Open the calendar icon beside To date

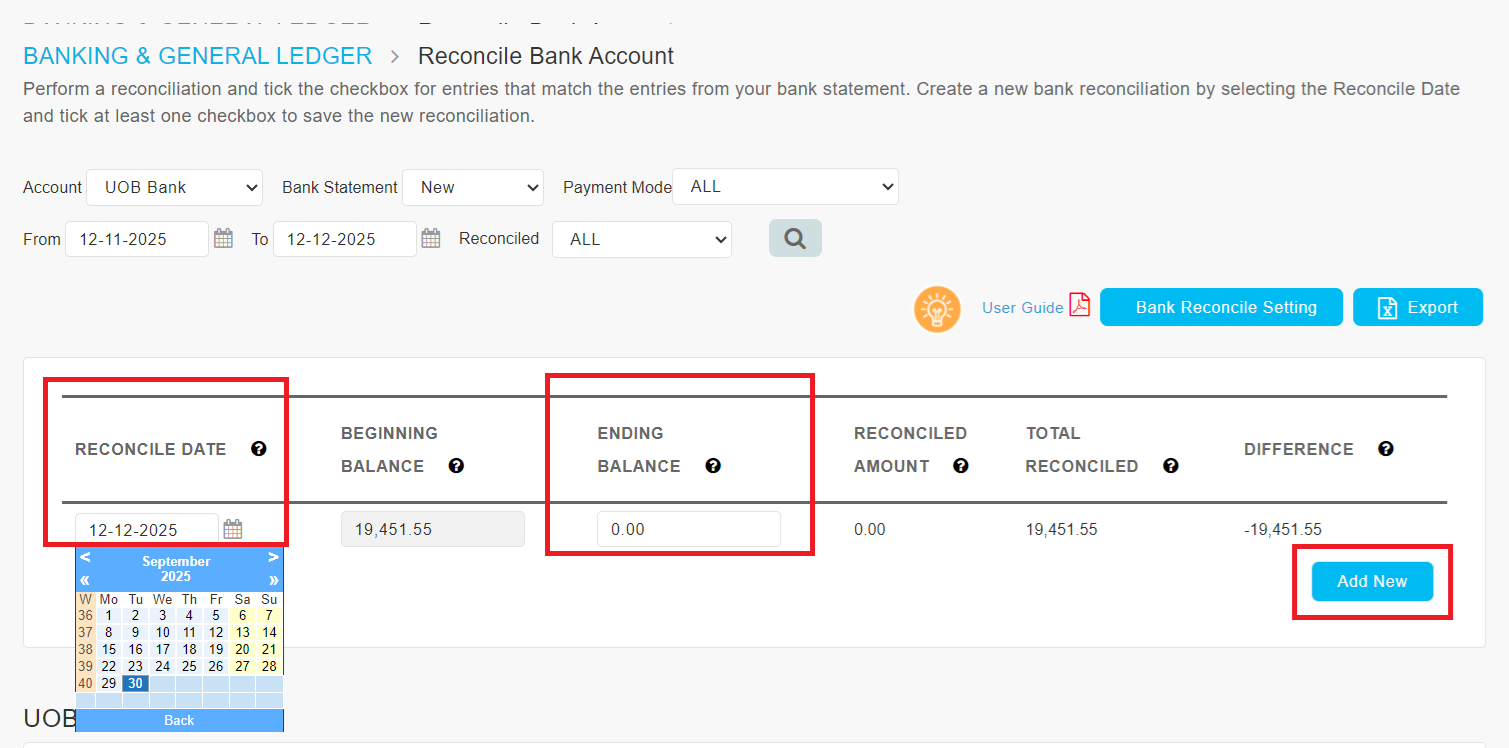point(430,239)
